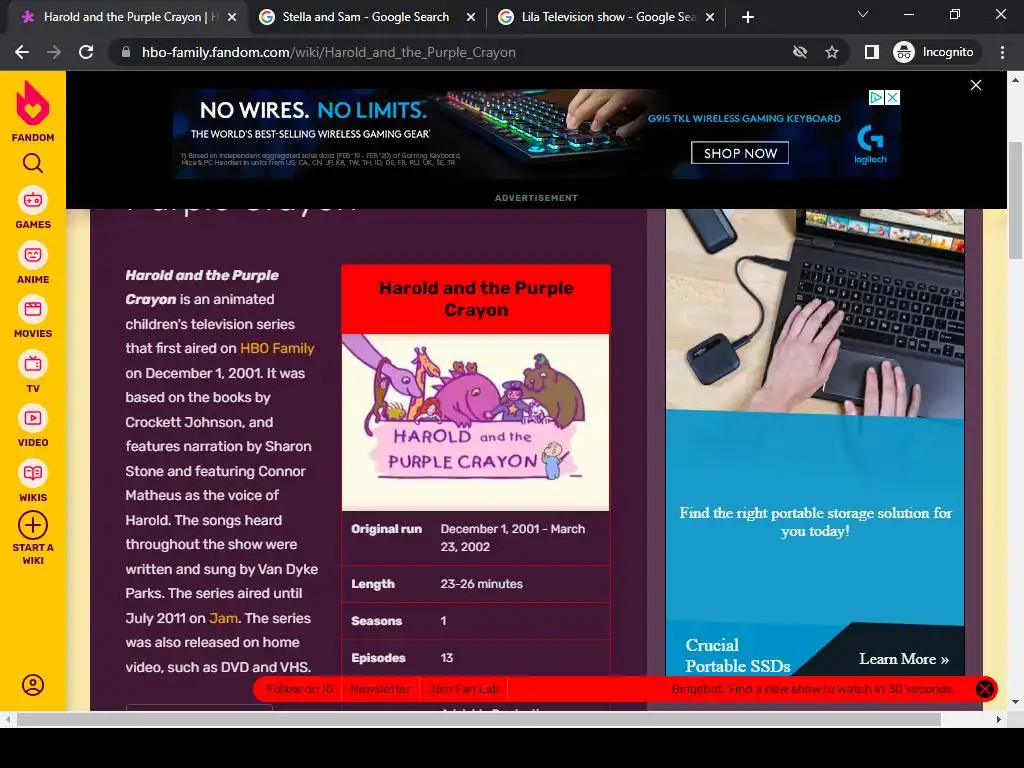
Task: Click the red infobox title Harold and the Purple Crayon
Action: [476, 299]
